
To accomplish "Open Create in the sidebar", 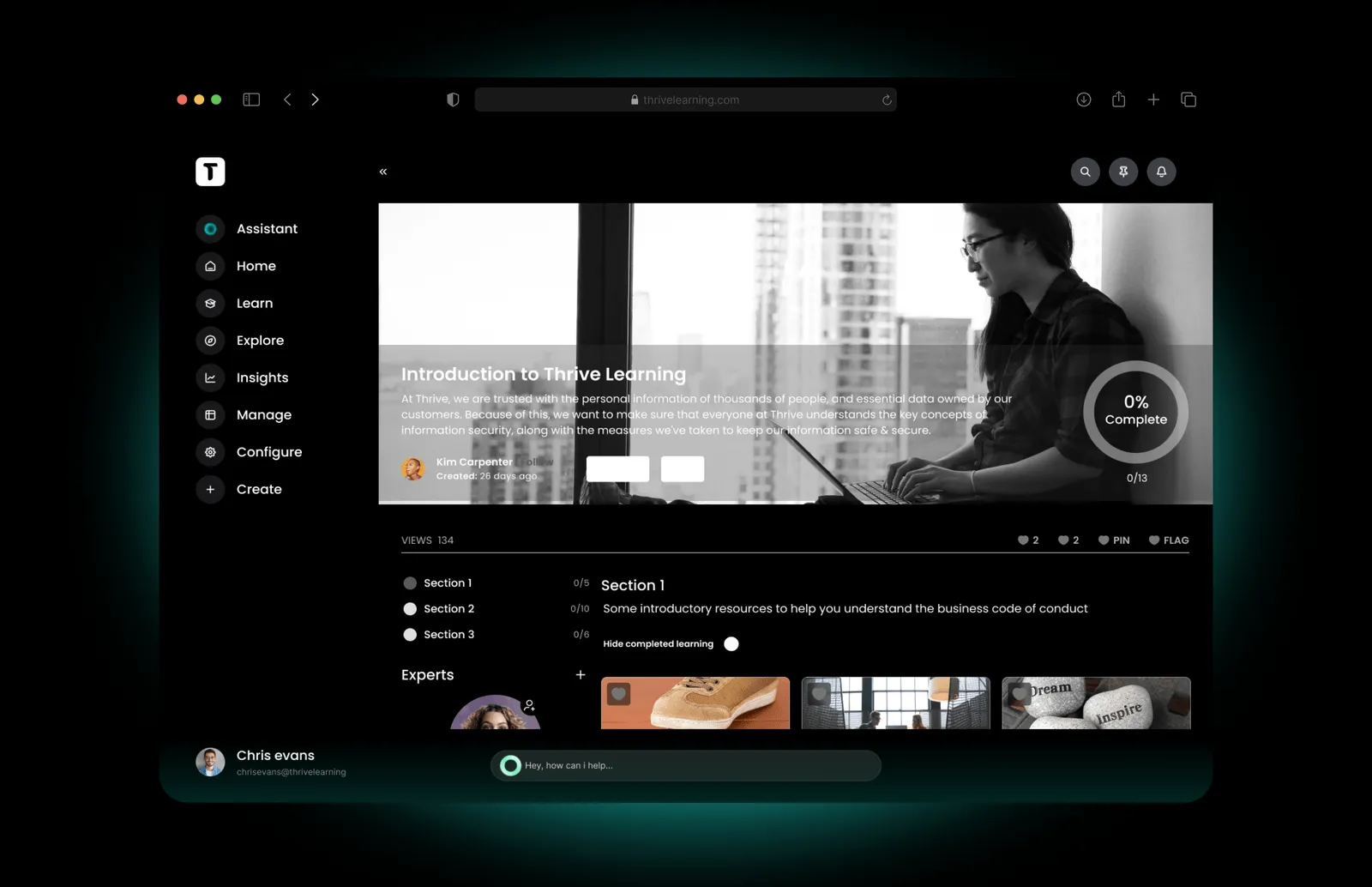I will coord(239,489).
